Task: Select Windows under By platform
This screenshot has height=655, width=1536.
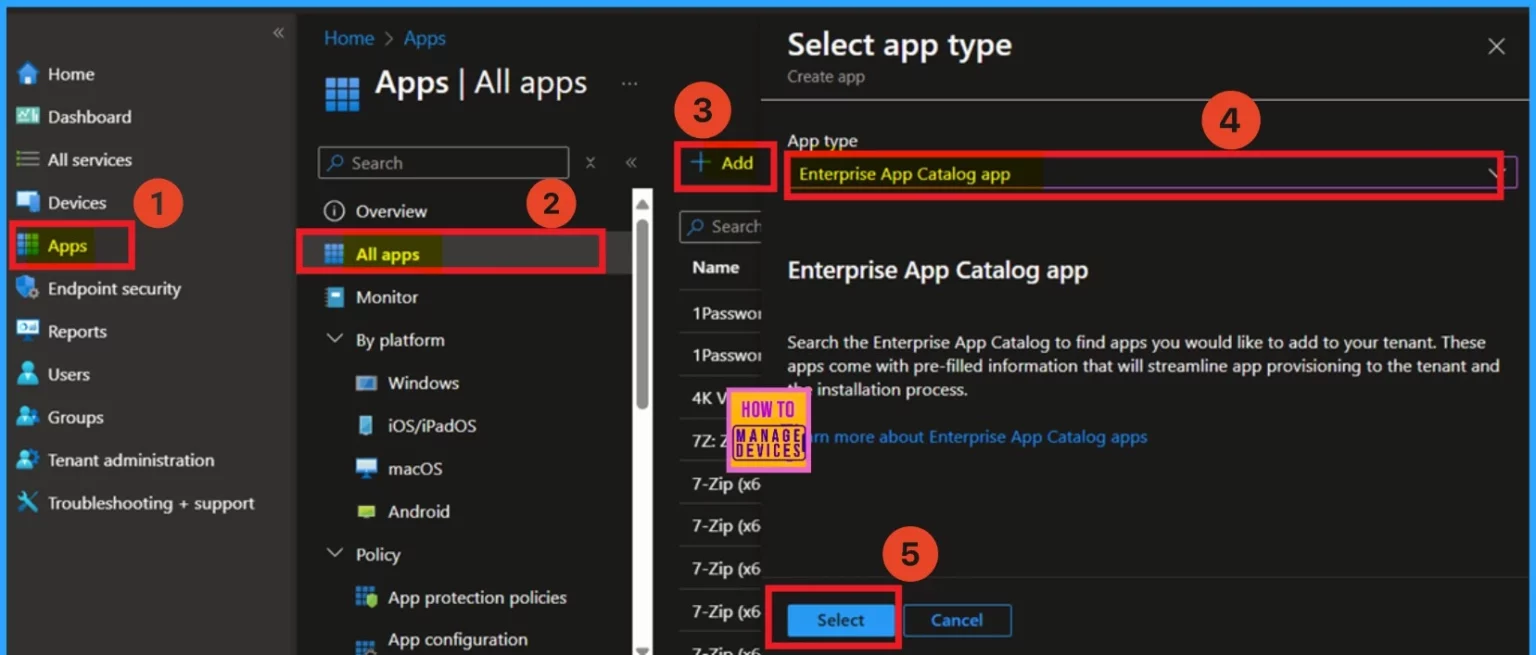Action: pyautogui.click(x=423, y=383)
